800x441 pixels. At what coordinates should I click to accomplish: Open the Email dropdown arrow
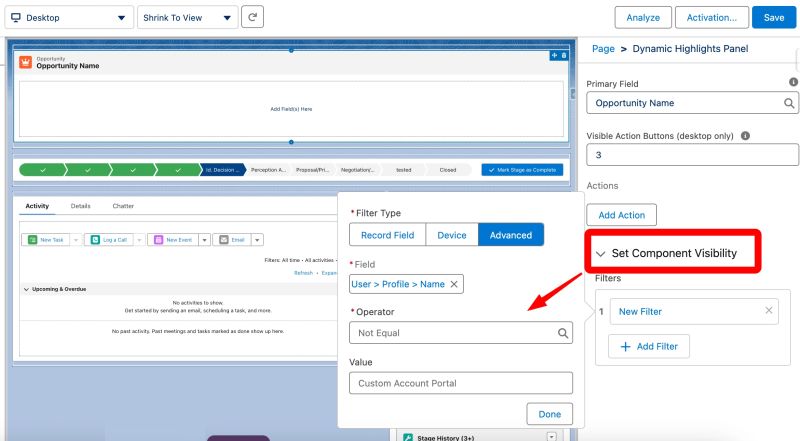257,239
